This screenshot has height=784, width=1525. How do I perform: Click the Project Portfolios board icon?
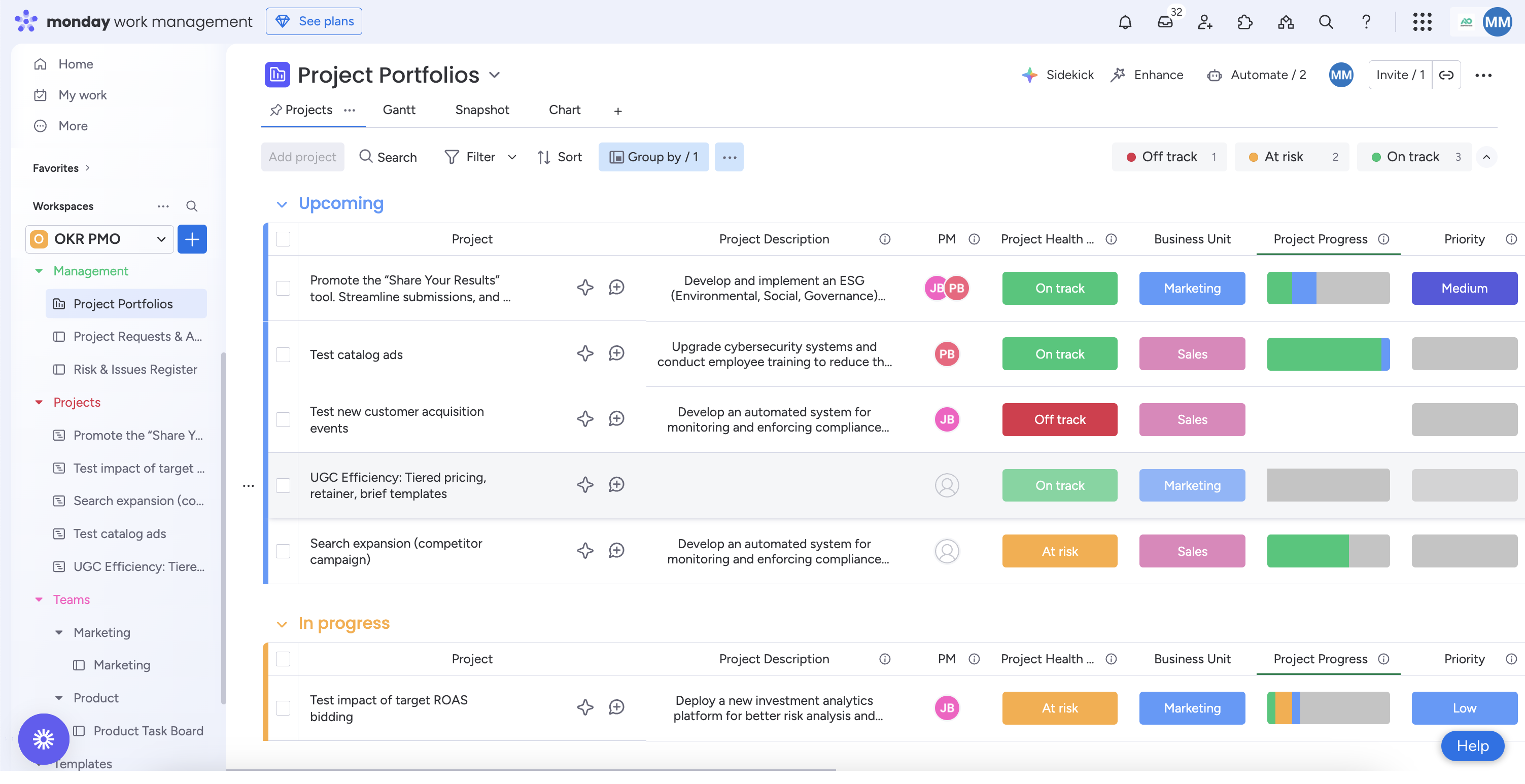tap(277, 75)
